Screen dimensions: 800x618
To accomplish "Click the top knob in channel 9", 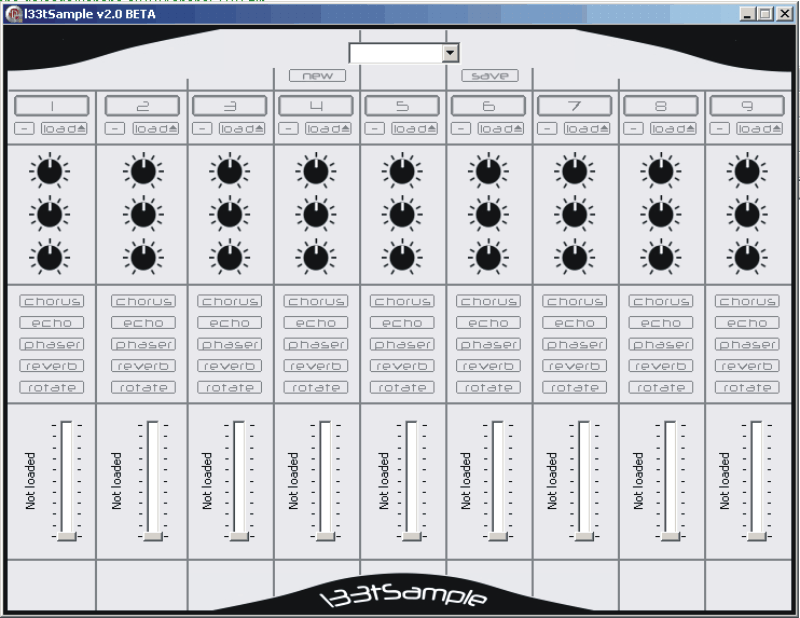I will (746, 173).
